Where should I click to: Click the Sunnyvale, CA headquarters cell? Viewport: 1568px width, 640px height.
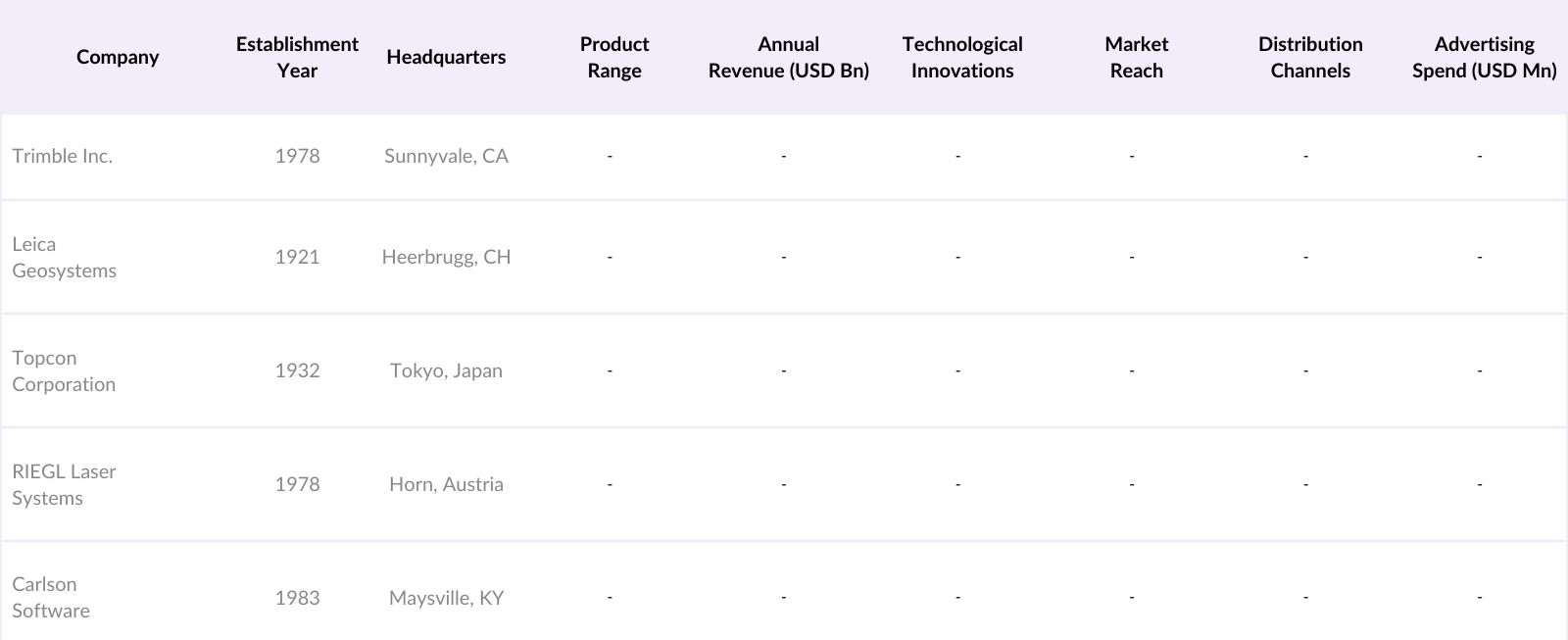[x=446, y=156]
